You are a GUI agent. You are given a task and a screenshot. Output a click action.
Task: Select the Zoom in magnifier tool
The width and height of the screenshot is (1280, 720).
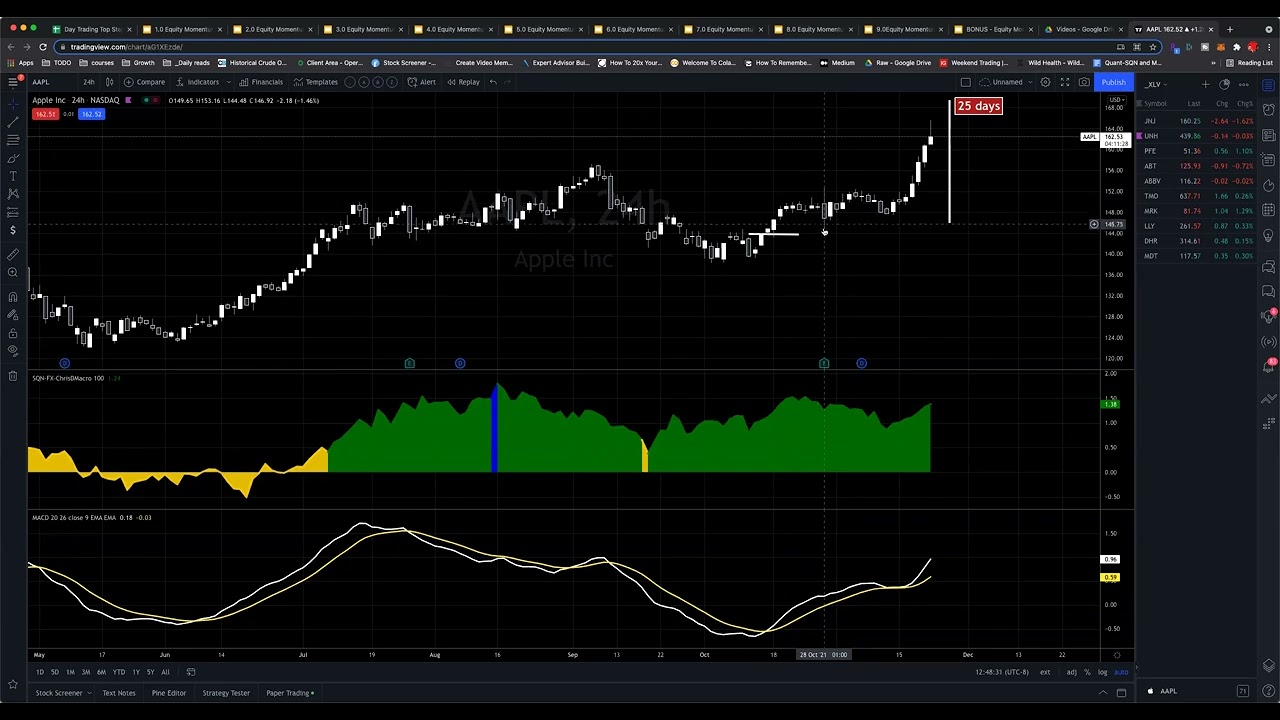13,272
